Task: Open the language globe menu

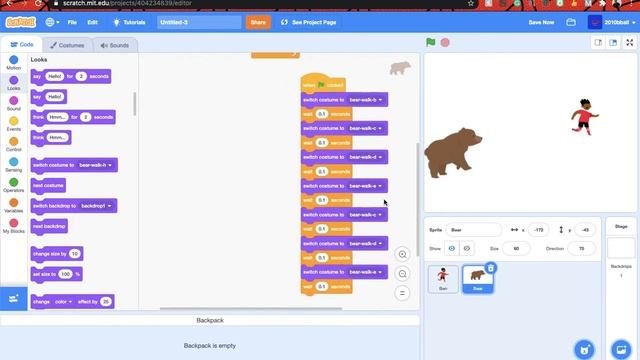Action: (52, 22)
